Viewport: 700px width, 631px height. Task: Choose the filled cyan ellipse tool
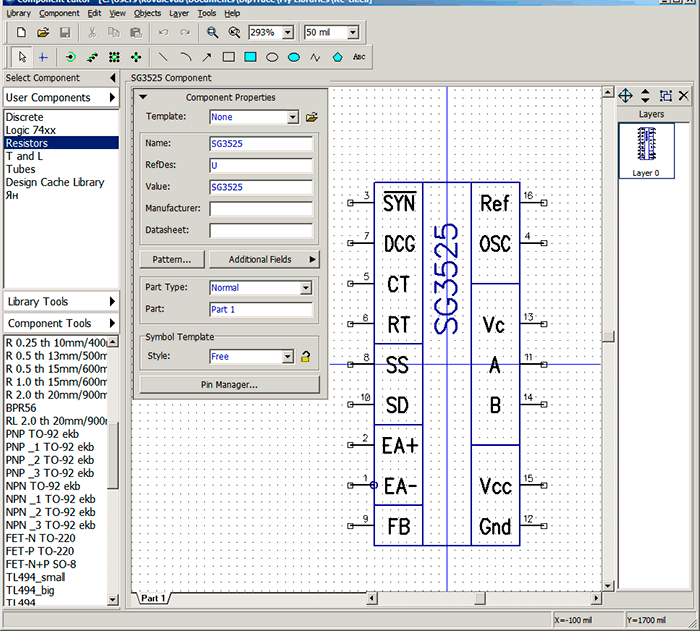(x=294, y=57)
